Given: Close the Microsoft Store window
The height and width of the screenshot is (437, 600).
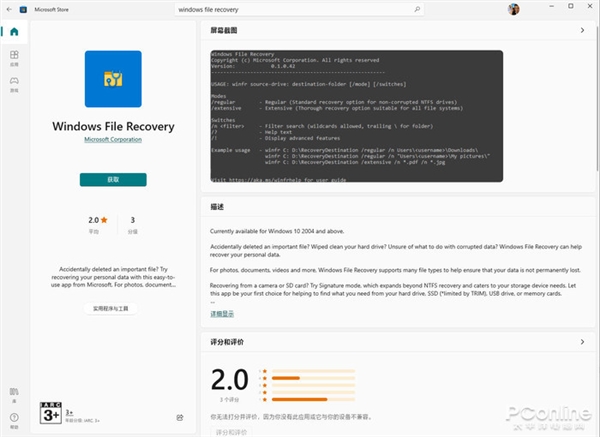Looking at the screenshot, I should [590, 6].
